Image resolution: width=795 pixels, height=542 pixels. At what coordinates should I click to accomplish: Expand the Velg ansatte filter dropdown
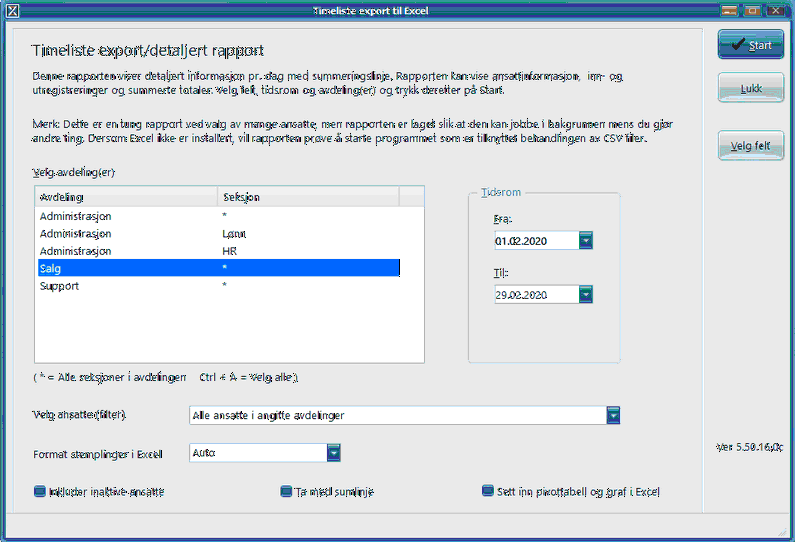click(614, 415)
